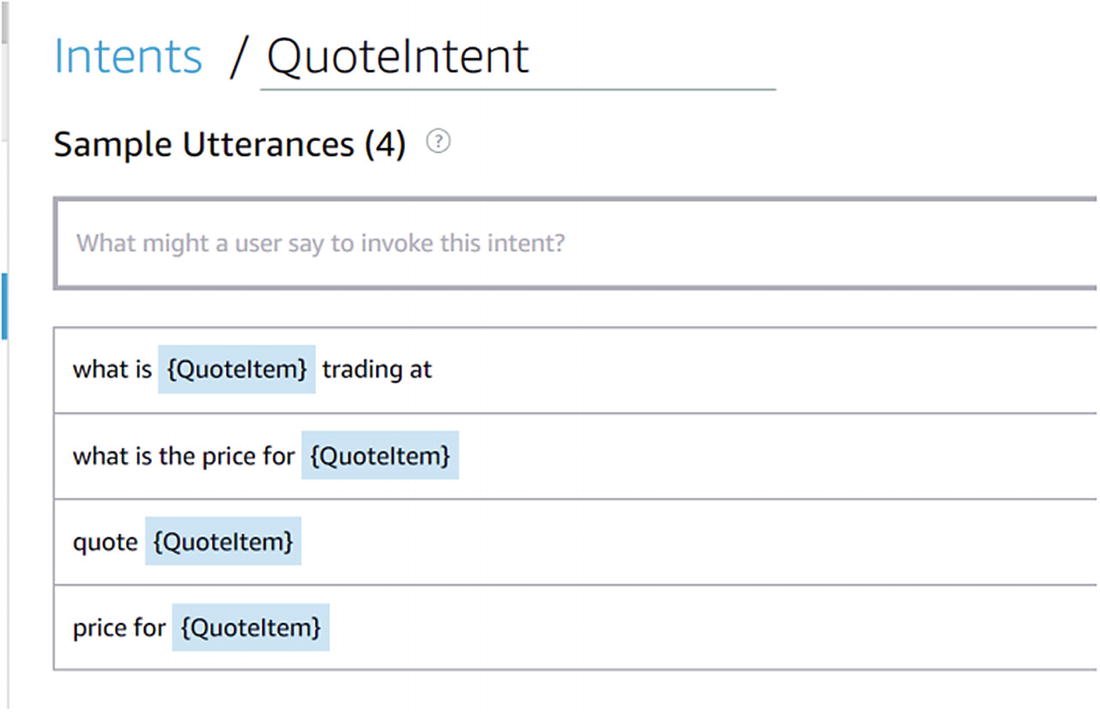Click the "what is the price for" utterance text
The height and width of the screenshot is (712, 1100).
pos(183,456)
